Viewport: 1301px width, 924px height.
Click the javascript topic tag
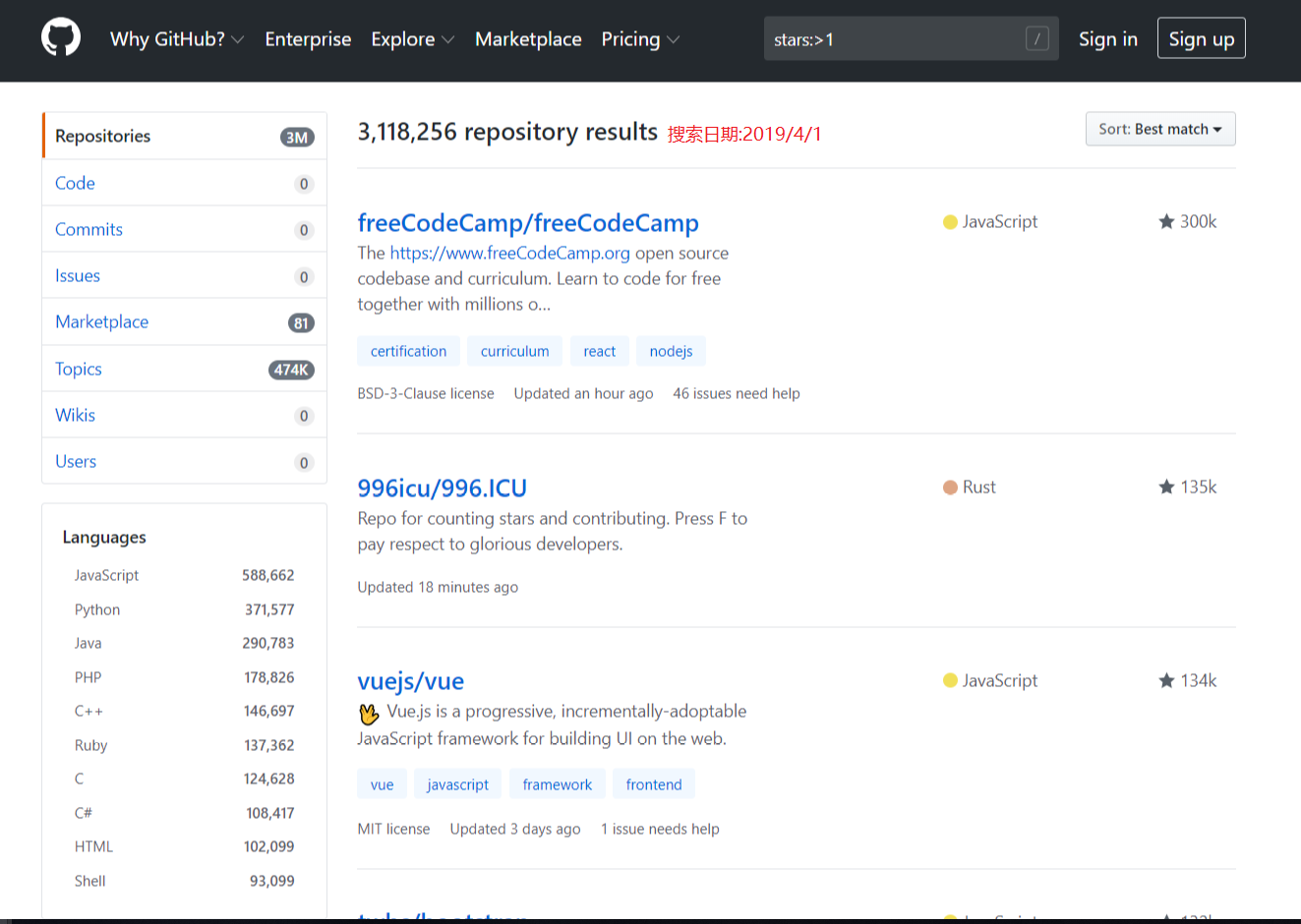pos(457,784)
